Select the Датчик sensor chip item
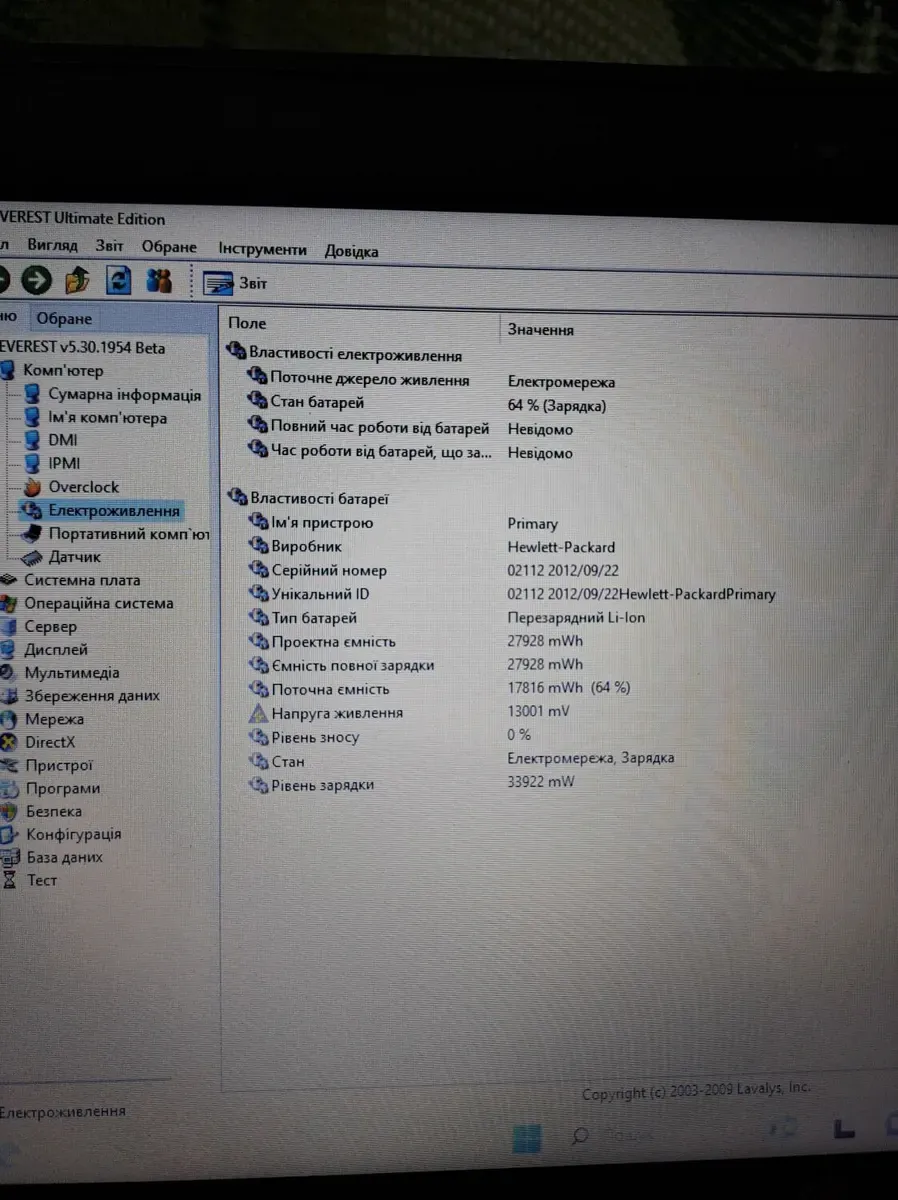Screen dimensions: 898x1200 click(74, 557)
